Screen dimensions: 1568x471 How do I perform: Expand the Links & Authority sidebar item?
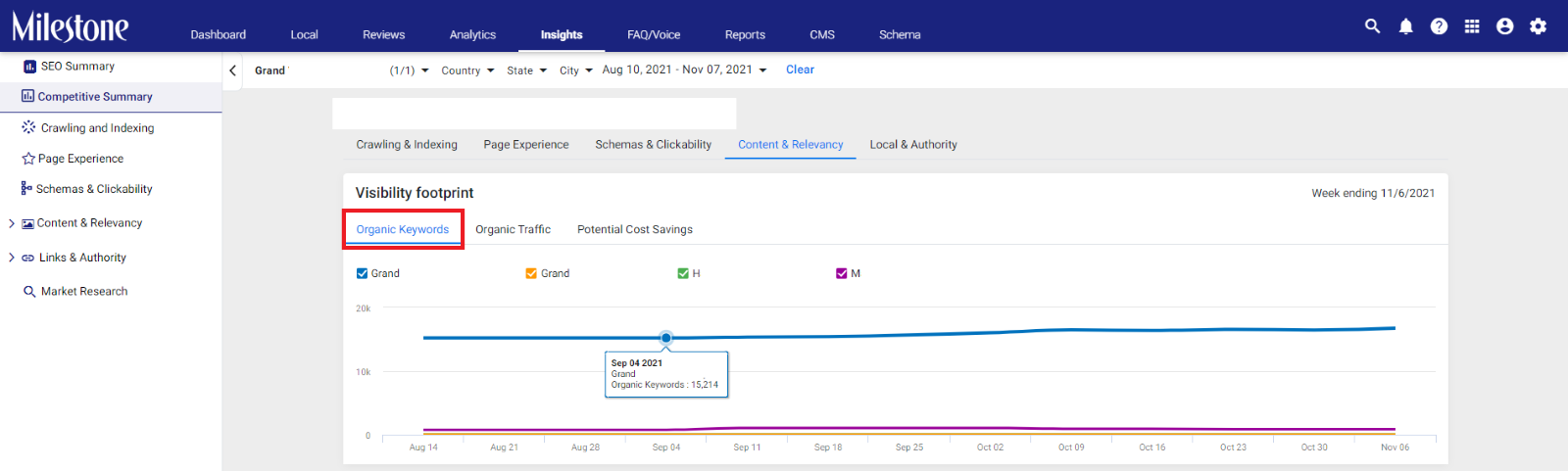(12, 258)
